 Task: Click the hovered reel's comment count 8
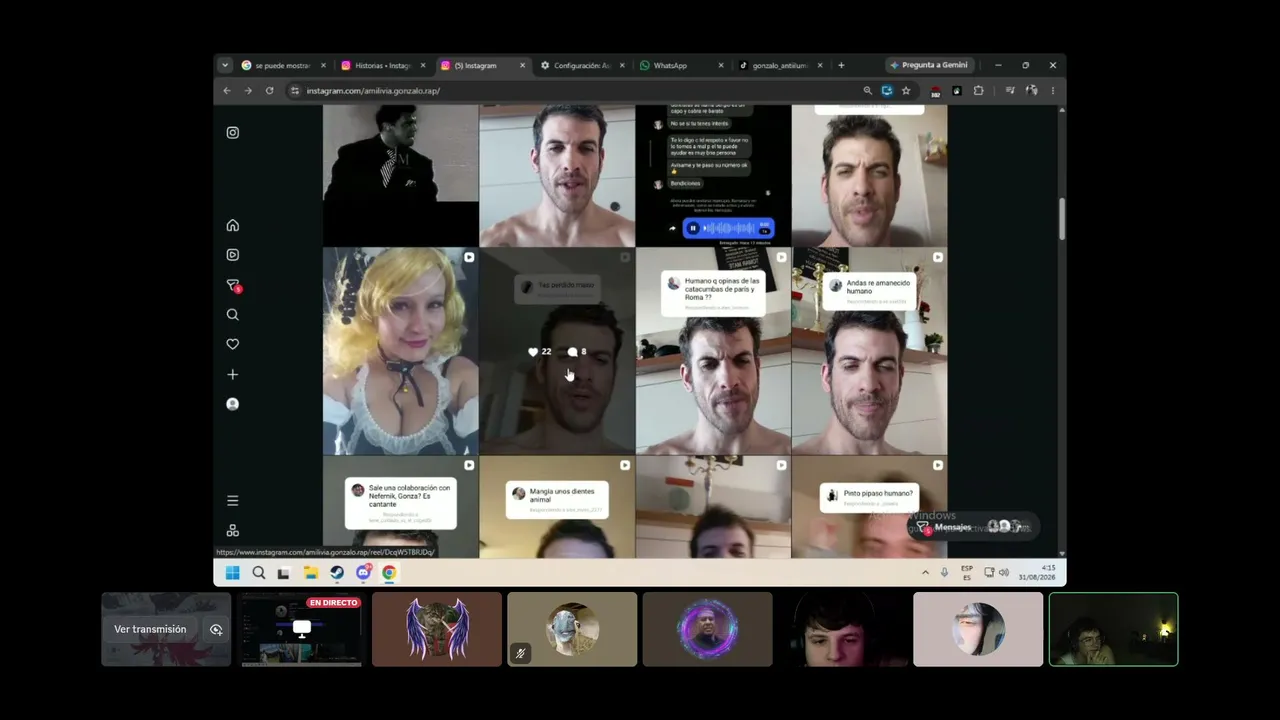(577, 352)
